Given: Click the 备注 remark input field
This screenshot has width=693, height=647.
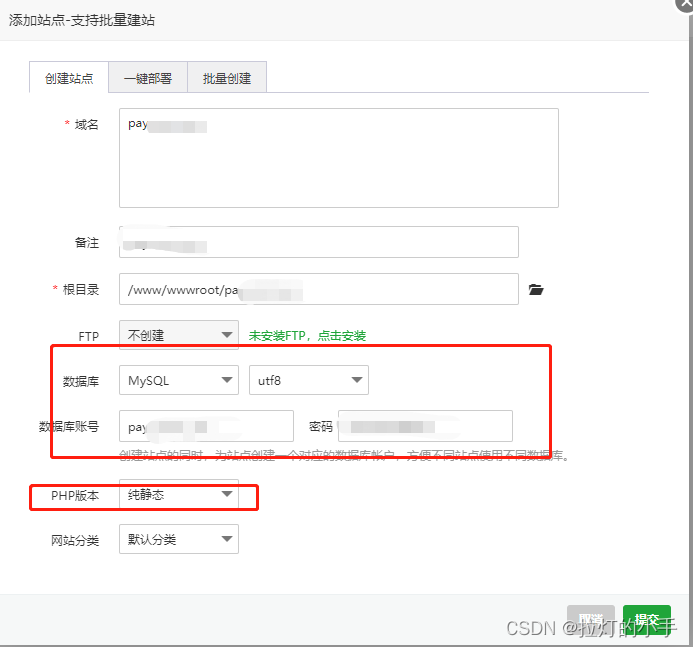Looking at the screenshot, I should click(319, 242).
